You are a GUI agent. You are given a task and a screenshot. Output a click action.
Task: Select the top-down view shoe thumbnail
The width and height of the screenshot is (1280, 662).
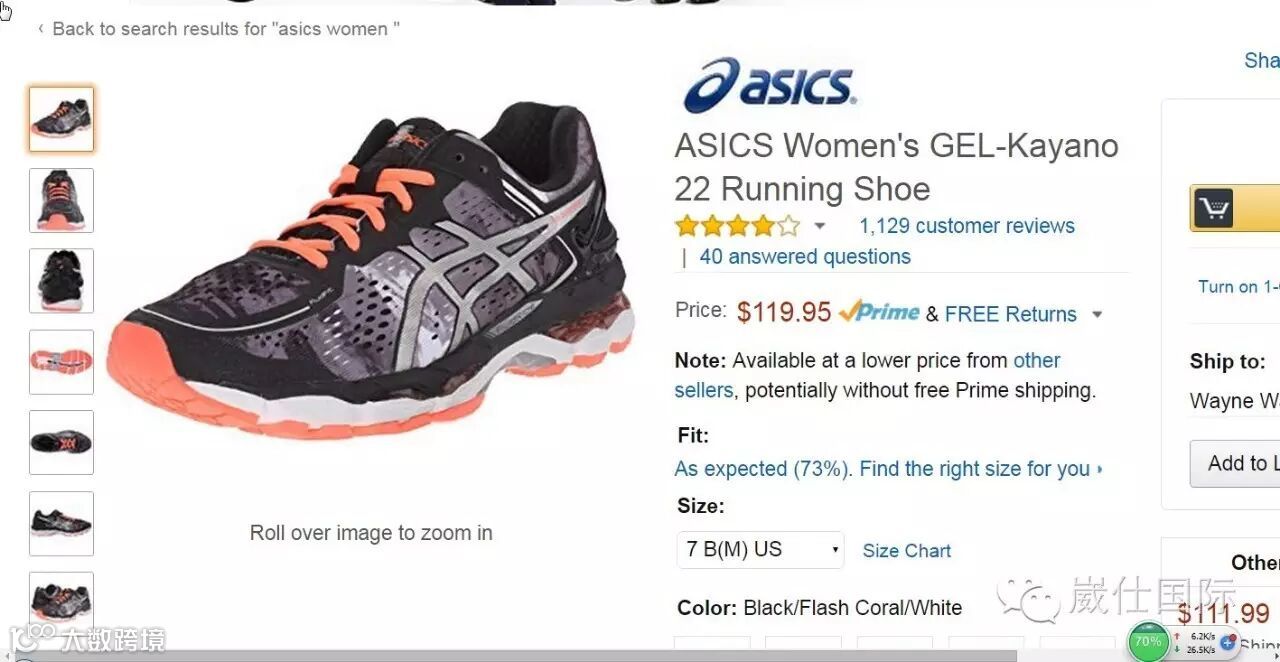pos(61,443)
